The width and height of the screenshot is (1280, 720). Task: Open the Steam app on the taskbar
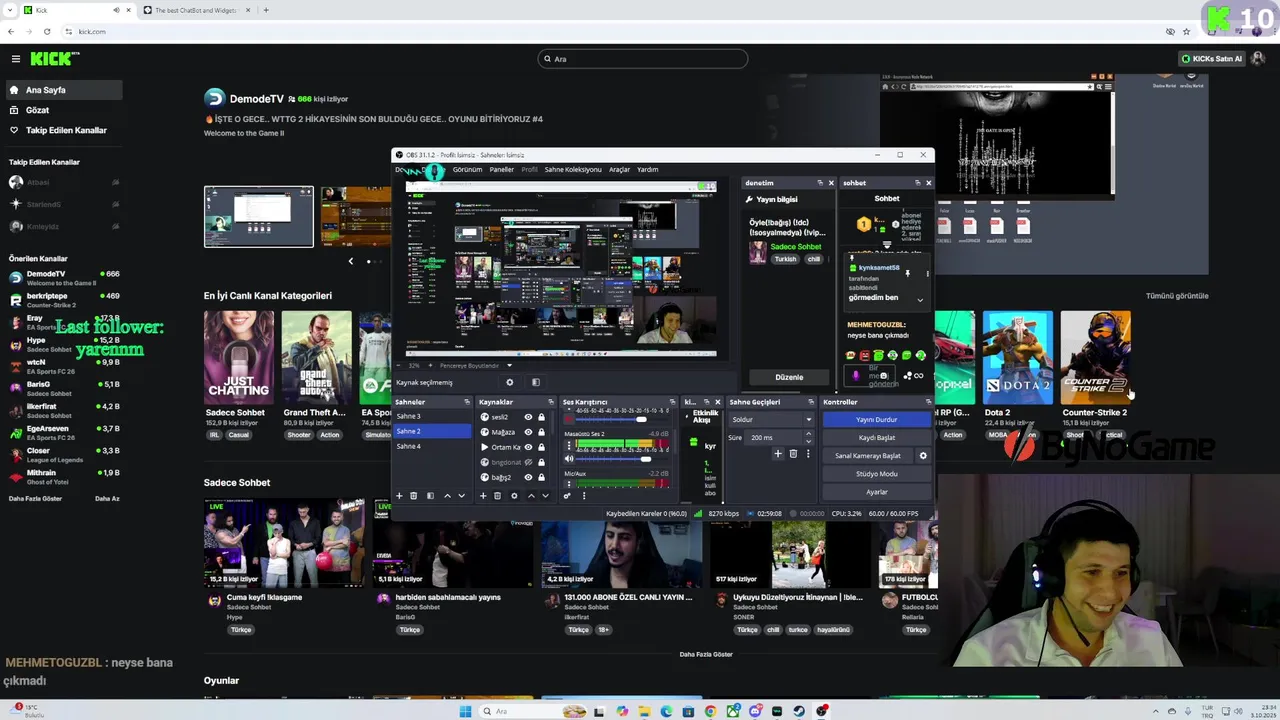[799, 711]
